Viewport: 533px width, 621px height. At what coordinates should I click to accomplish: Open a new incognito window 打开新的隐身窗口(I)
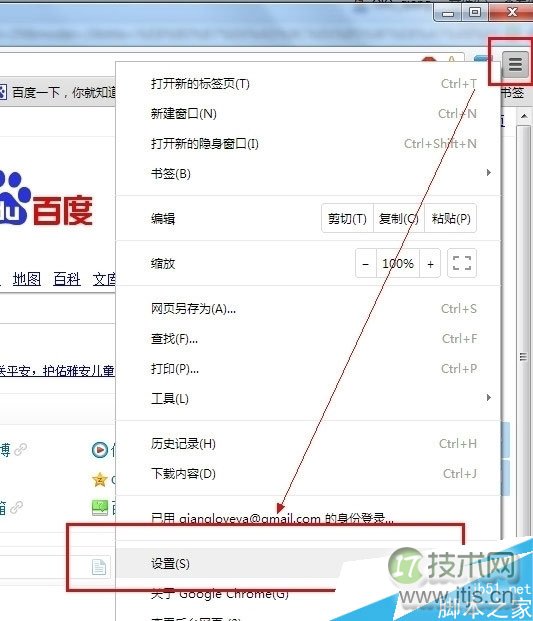pos(310,144)
